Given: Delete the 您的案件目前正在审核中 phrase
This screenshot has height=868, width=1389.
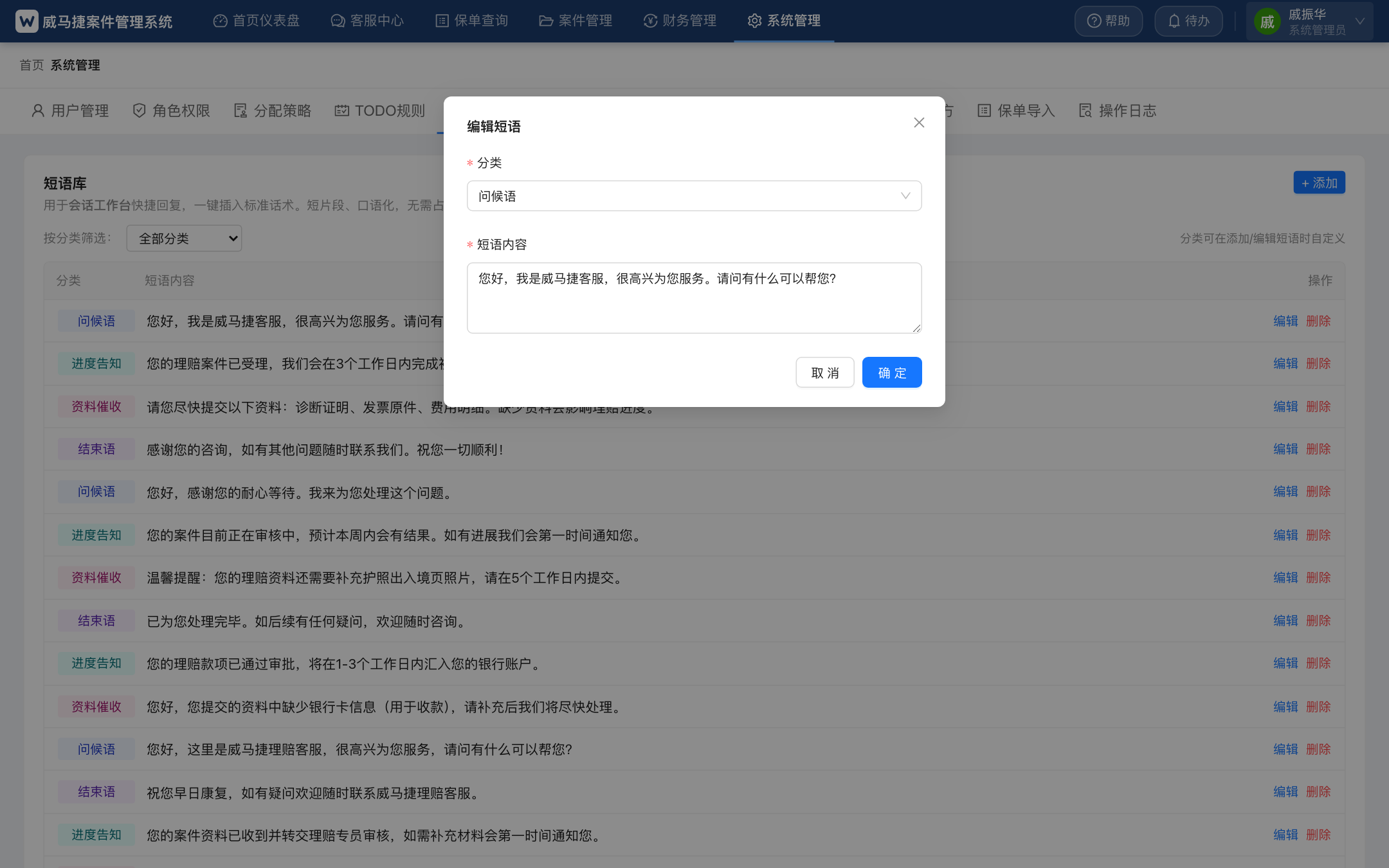Looking at the screenshot, I should click(x=1318, y=535).
